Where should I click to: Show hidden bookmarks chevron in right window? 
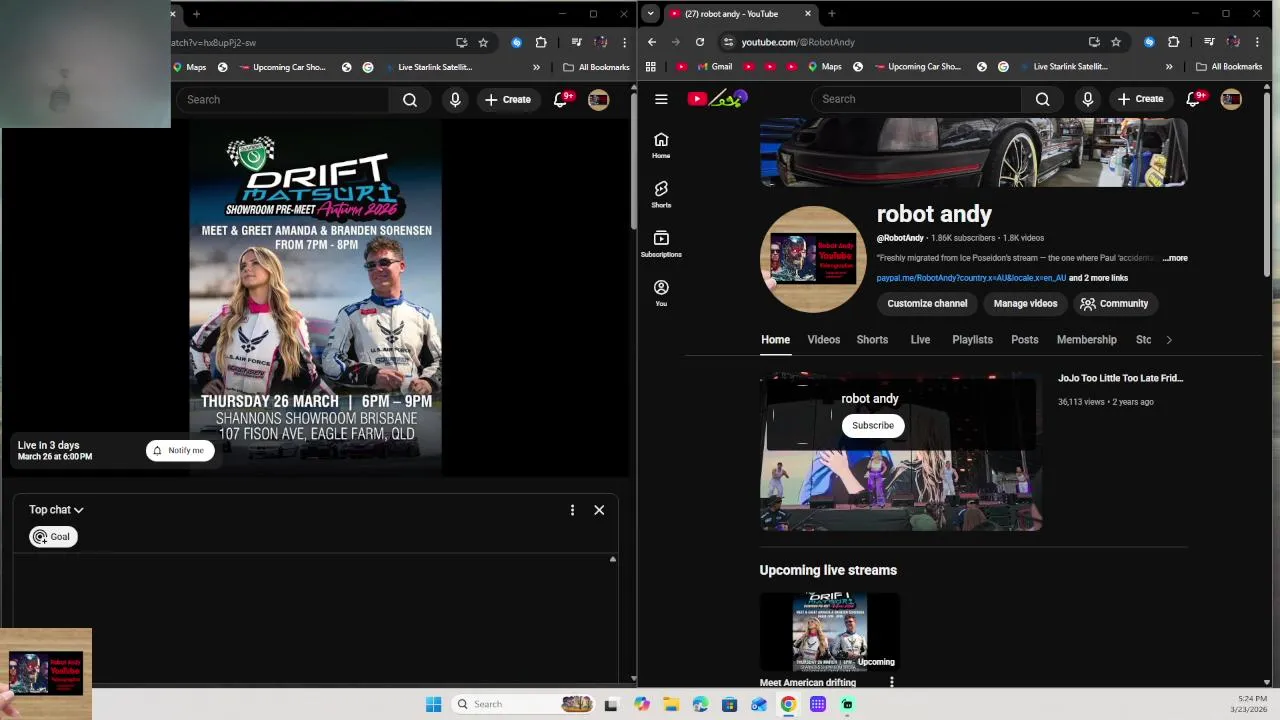(x=1169, y=67)
